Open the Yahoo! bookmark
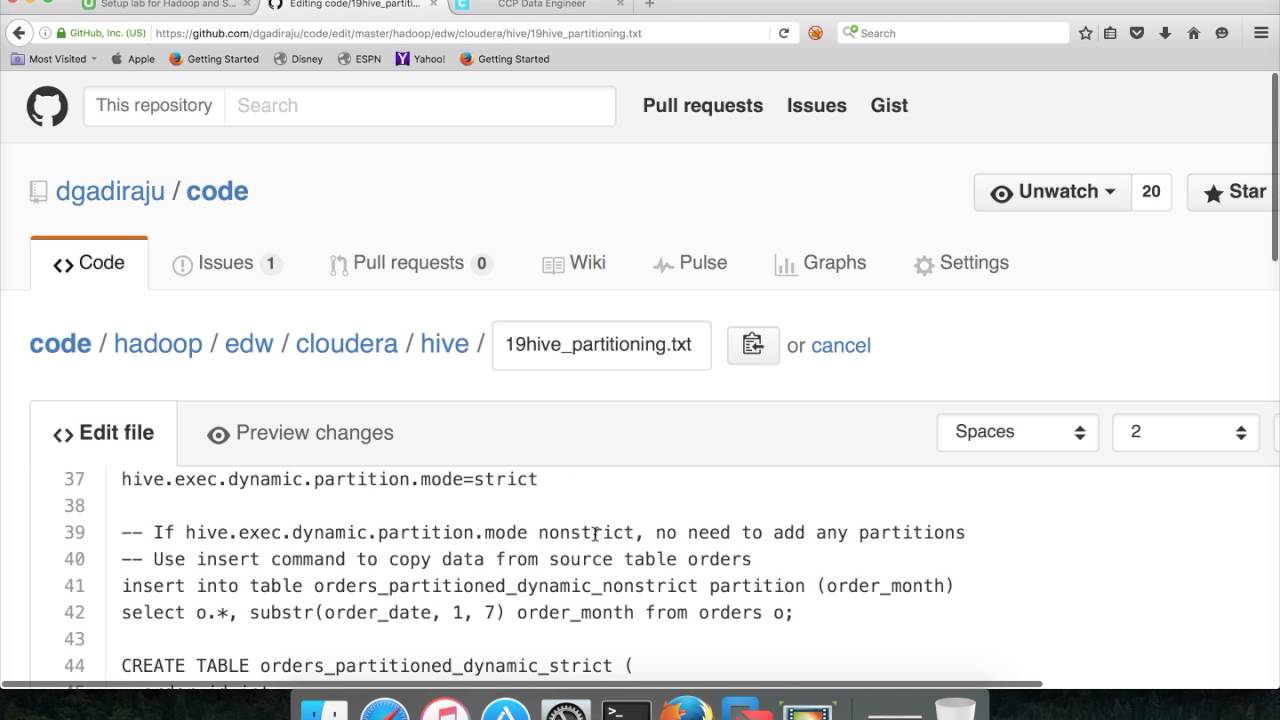The height and width of the screenshot is (720, 1280). (420, 59)
